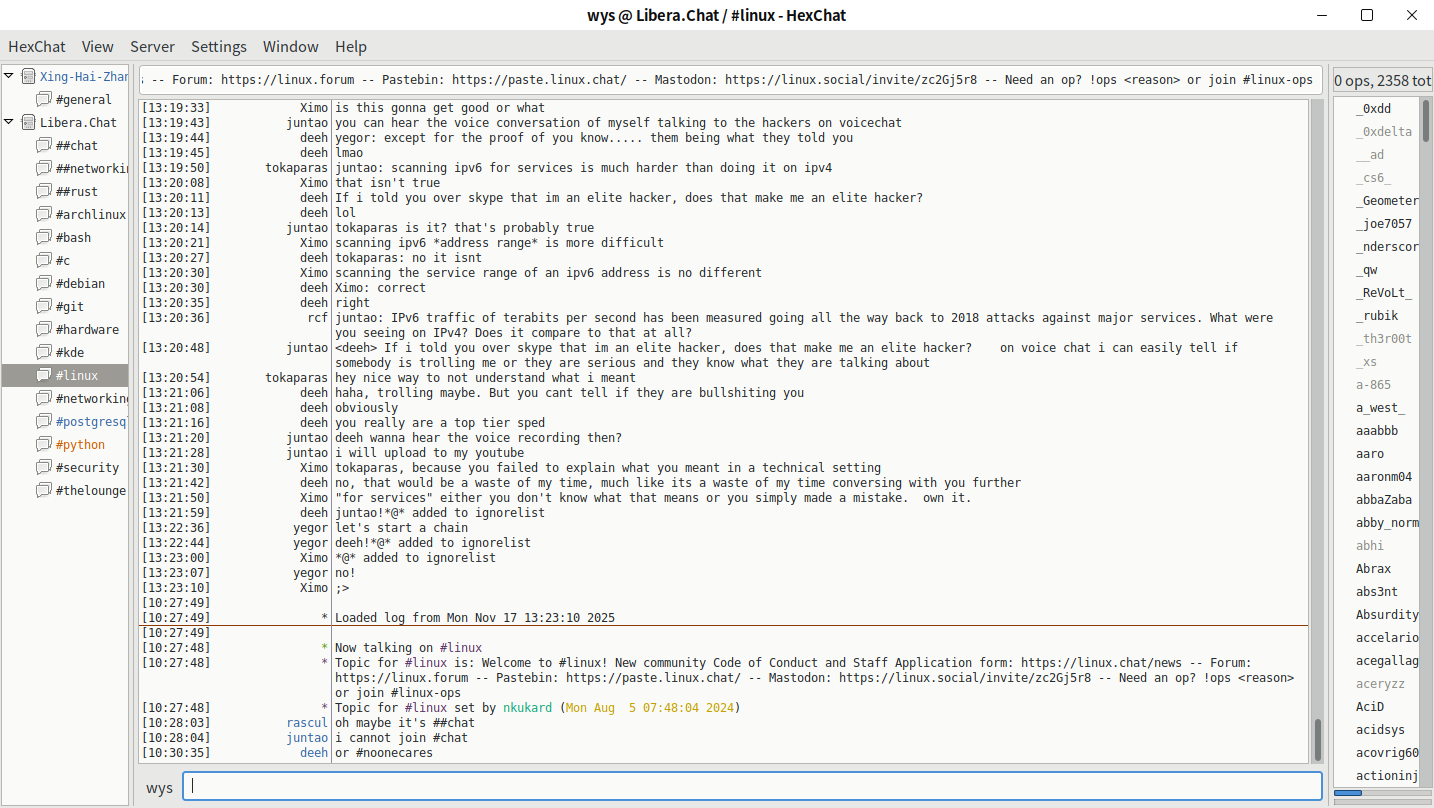Click the channel icon beside #linux

coord(44,375)
